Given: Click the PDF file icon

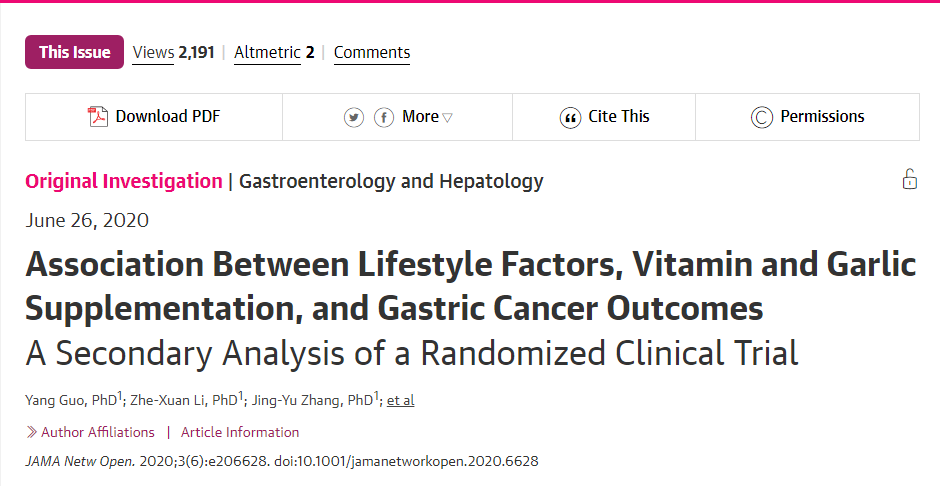Looking at the screenshot, I should (x=97, y=117).
